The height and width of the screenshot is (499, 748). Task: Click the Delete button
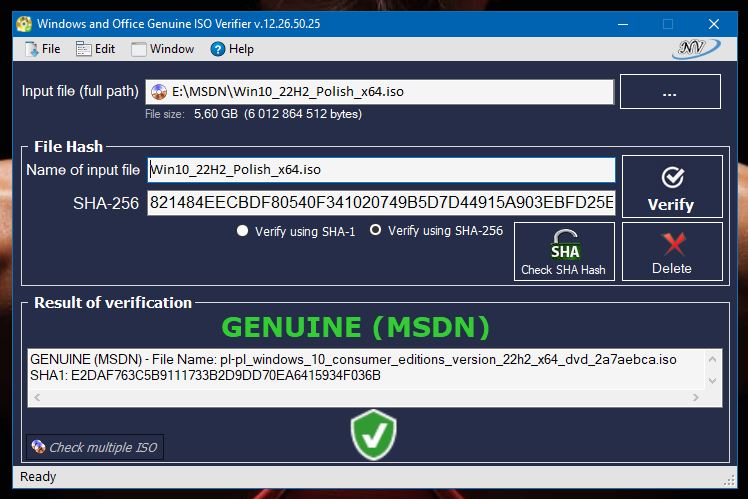click(x=672, y=251)
